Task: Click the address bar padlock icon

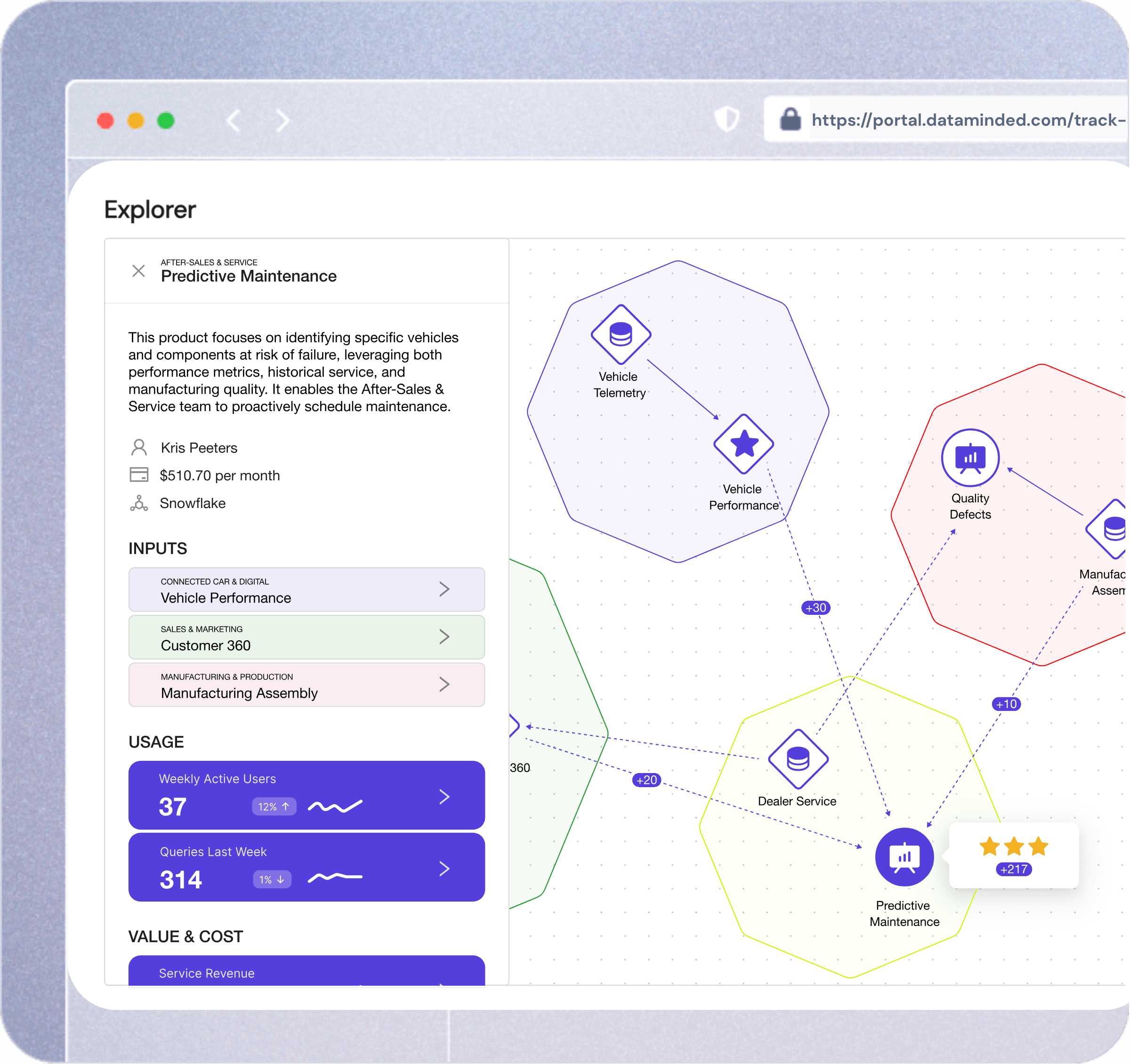Action: [x=790, y=120]
